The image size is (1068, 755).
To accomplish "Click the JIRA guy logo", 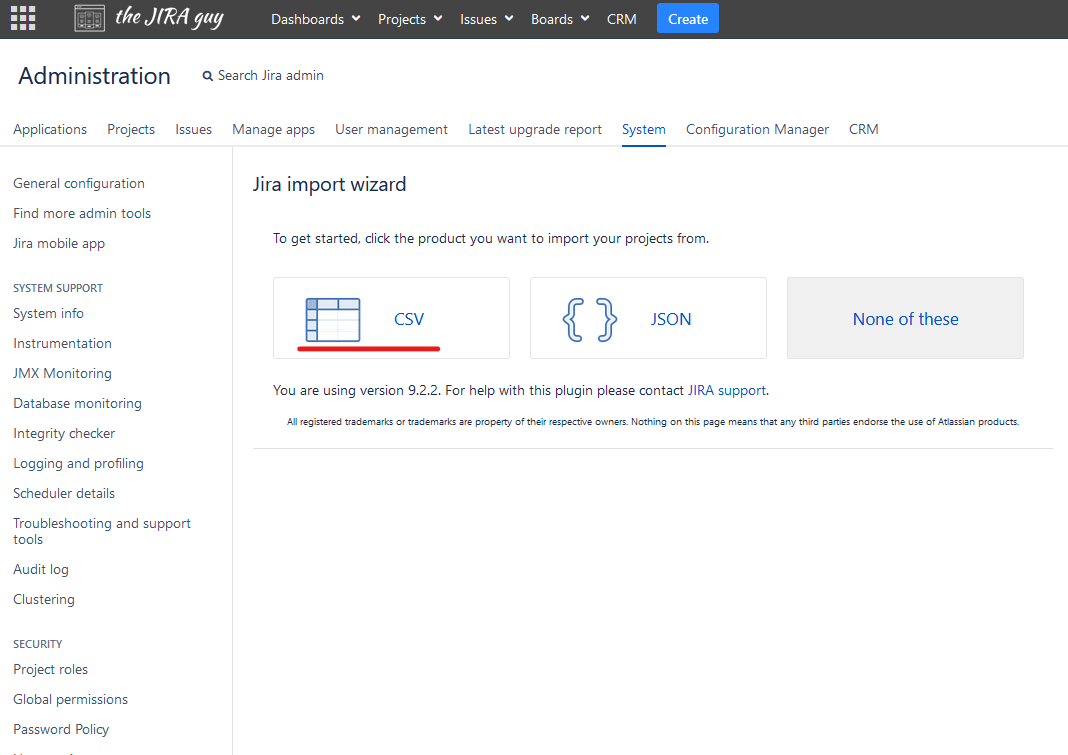I will [x=149, y=18].
